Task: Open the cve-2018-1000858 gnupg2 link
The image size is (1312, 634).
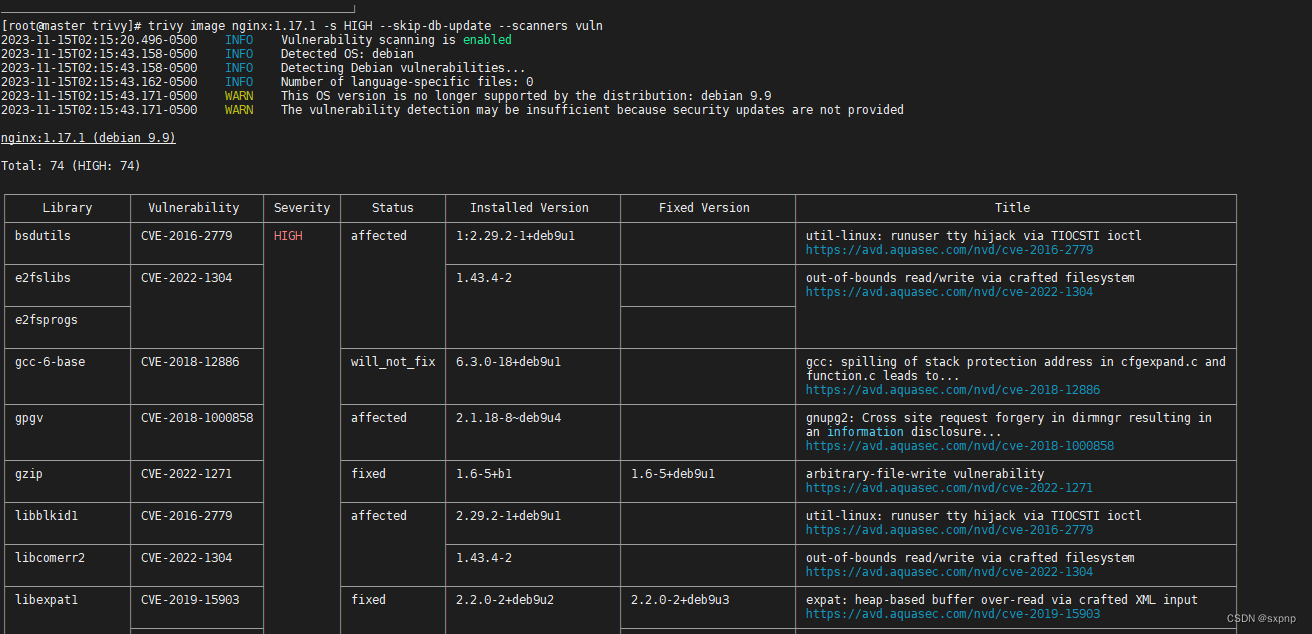Action: pyautogui.click(x=960, y=446)
